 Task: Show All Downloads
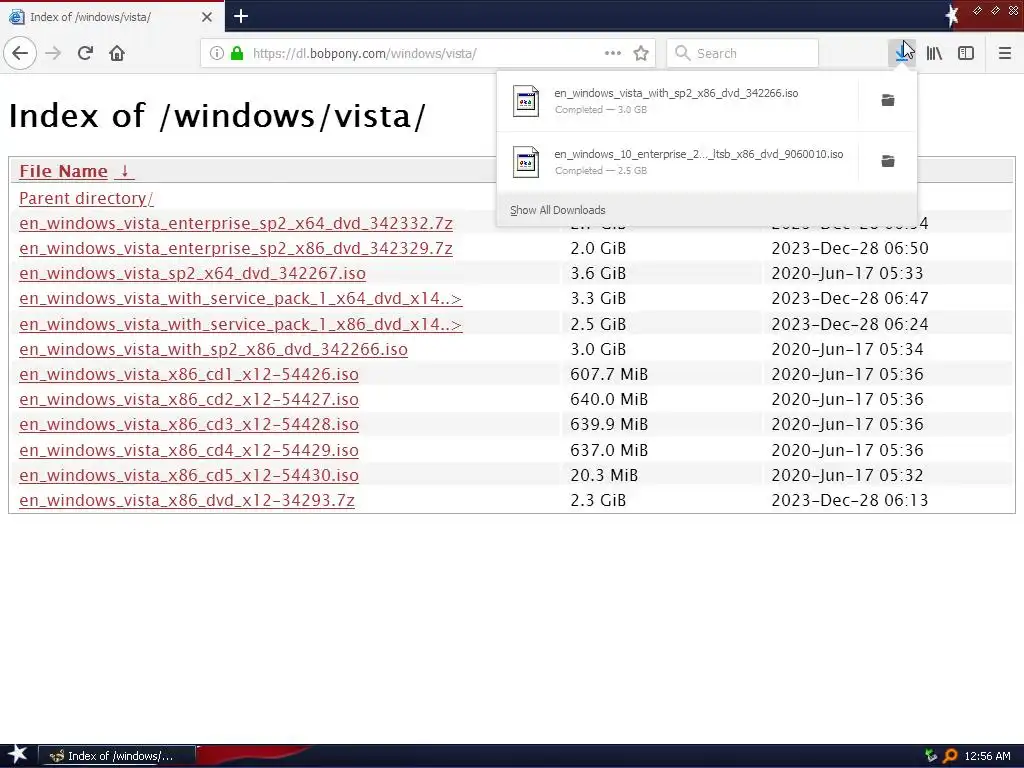558,210
